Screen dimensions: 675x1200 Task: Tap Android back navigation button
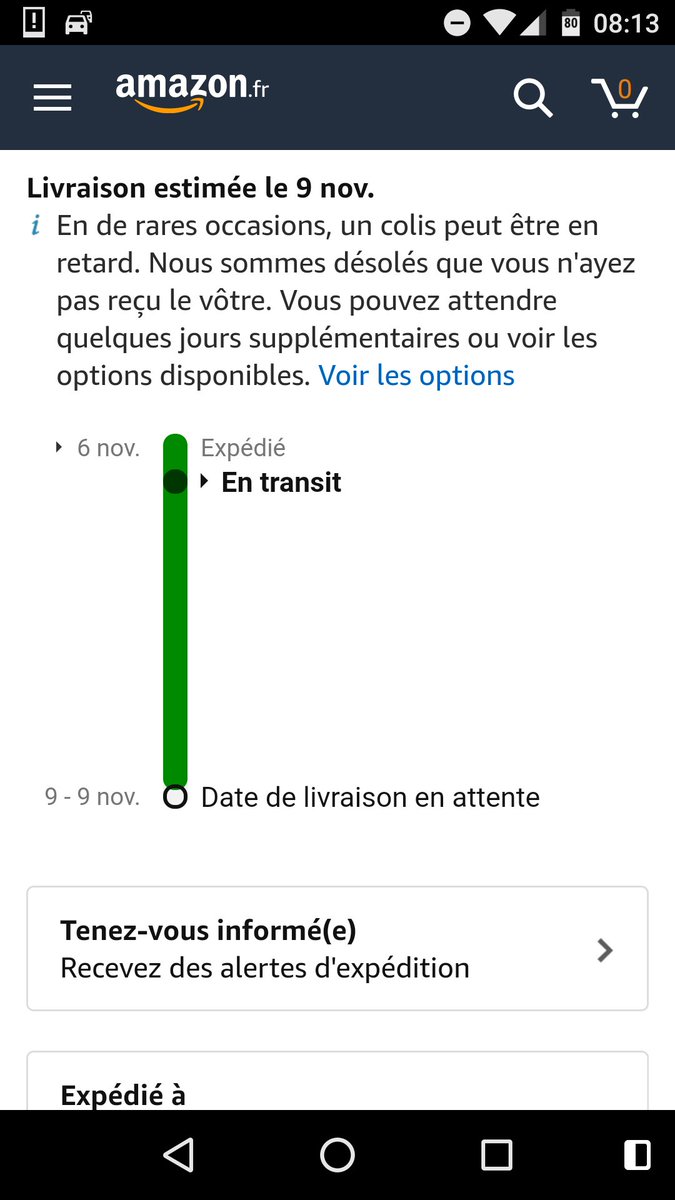coord(178,1155)
